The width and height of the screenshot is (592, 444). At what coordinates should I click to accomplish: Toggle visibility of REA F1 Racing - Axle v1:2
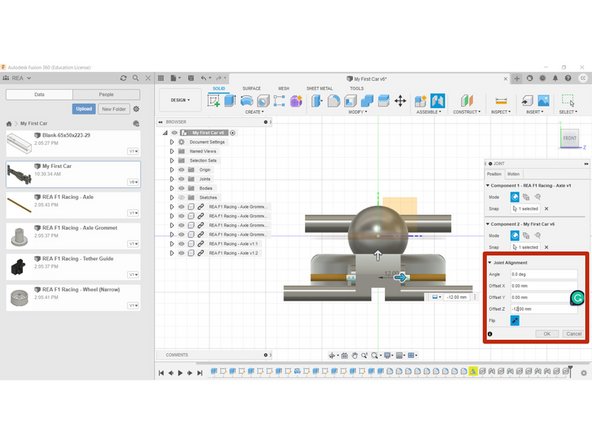[182, 253]
